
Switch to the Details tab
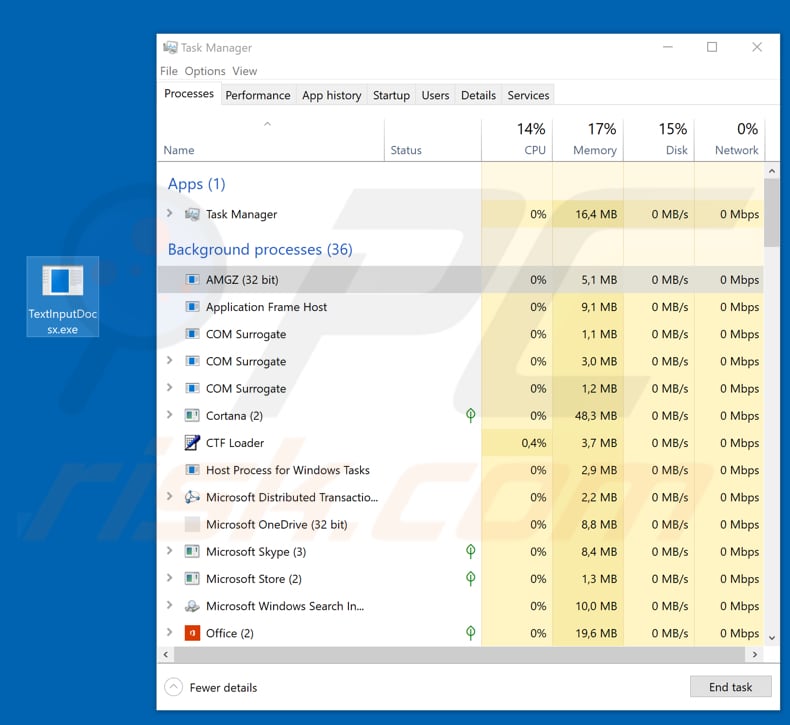(479, 95)
